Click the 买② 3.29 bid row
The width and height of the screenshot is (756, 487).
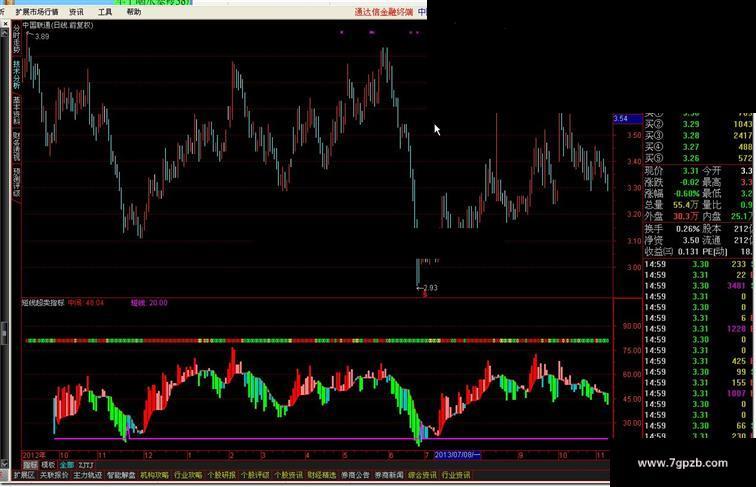[699, 124]
